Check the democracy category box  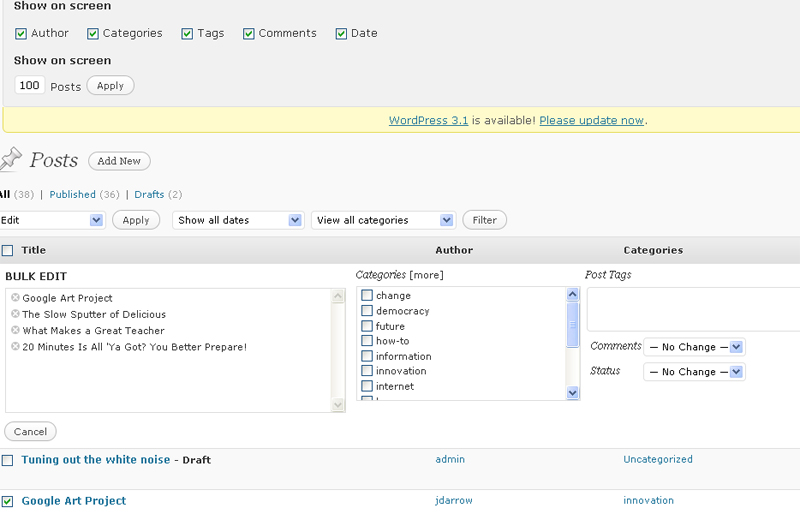coord(367,311)
